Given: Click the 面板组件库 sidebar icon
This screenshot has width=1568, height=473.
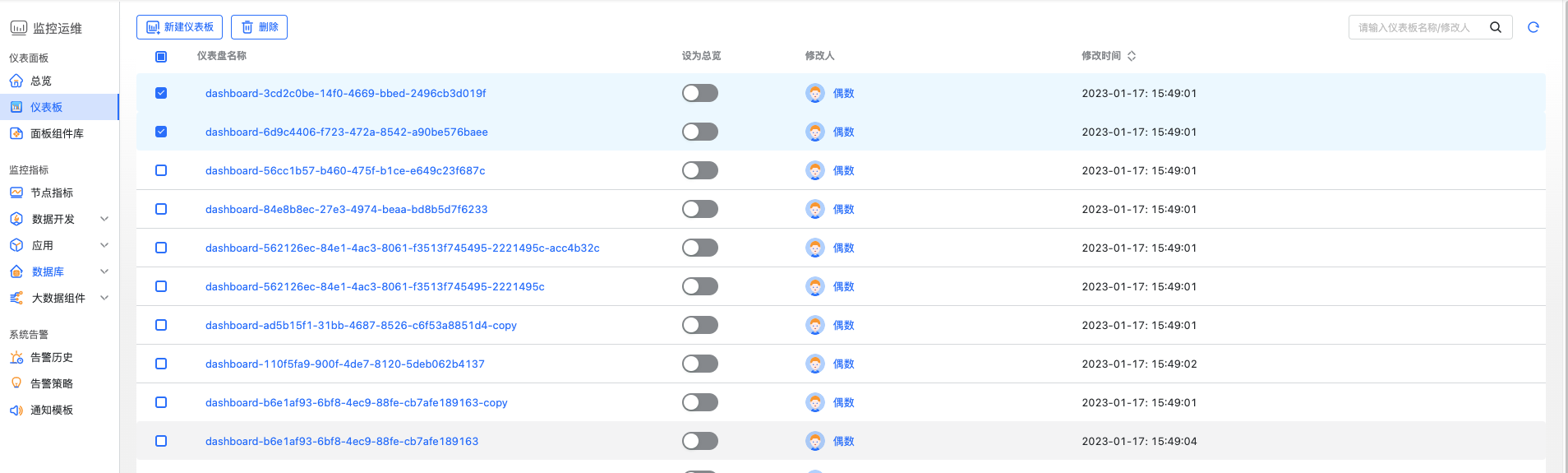Looking at the screenshot, I should [x=16, y=133].
